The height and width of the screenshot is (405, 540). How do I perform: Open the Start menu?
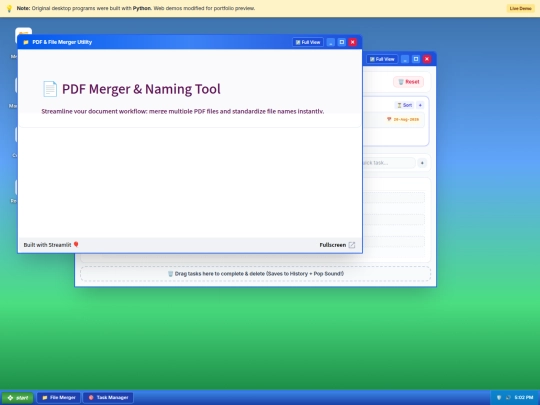click(x=18, y=398)
